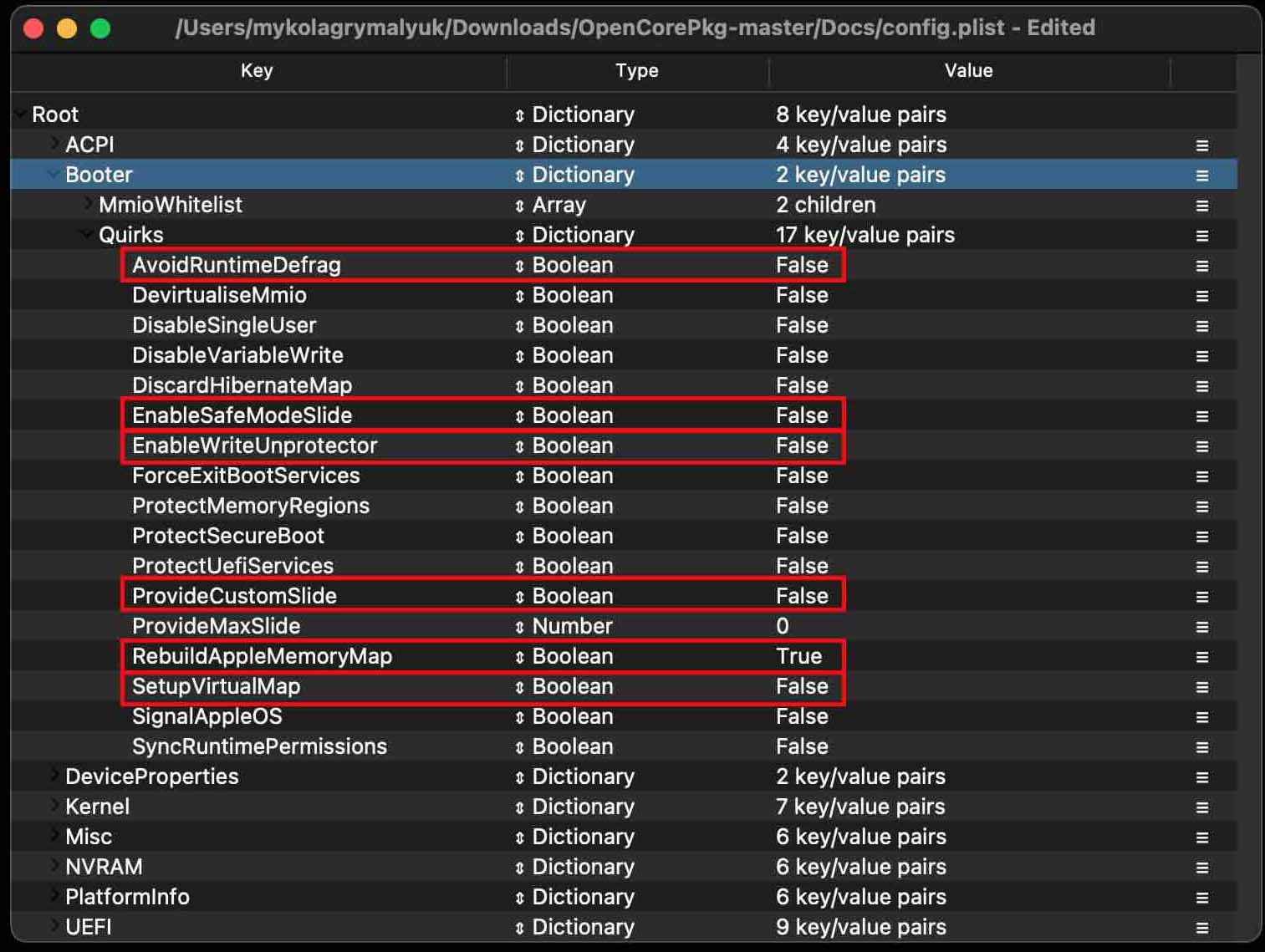Screen dimensions: 1265x952
Task: Click UEFI value 9 key/value pairs
Action: [x=861, y=927]
